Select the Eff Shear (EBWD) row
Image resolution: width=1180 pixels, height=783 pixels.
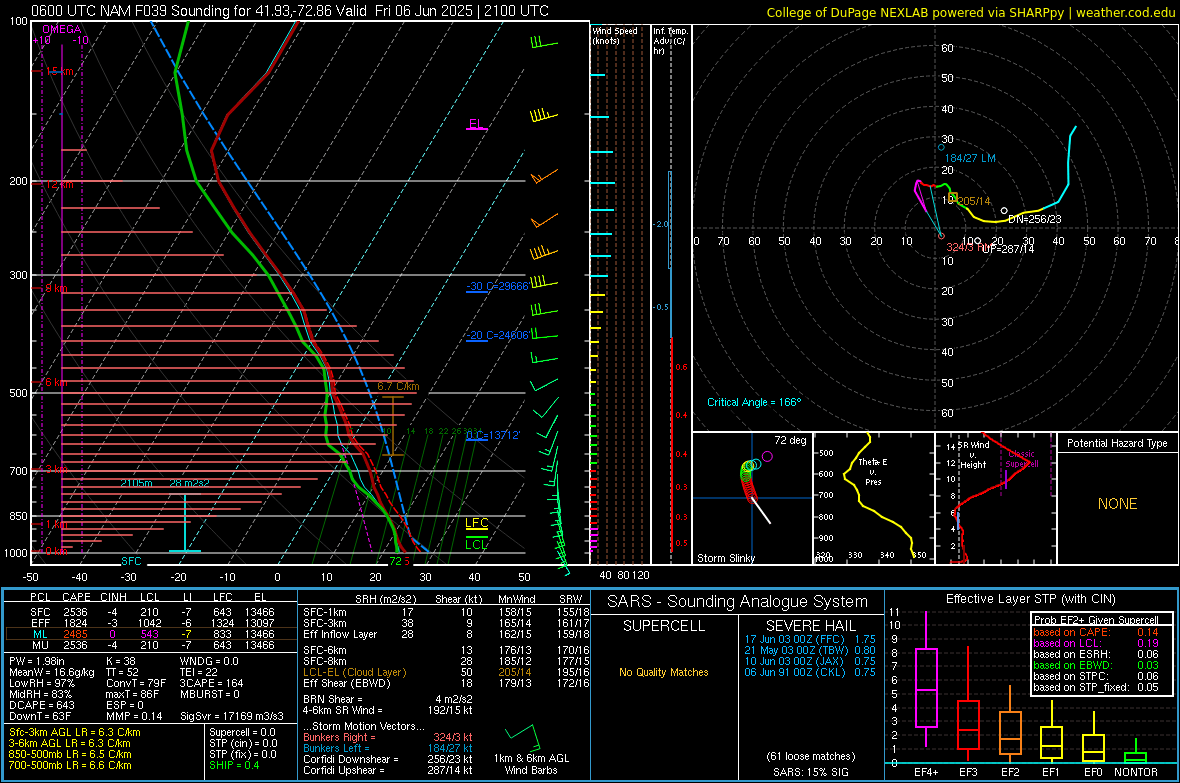pyautogui.click(x=446, y=683)
